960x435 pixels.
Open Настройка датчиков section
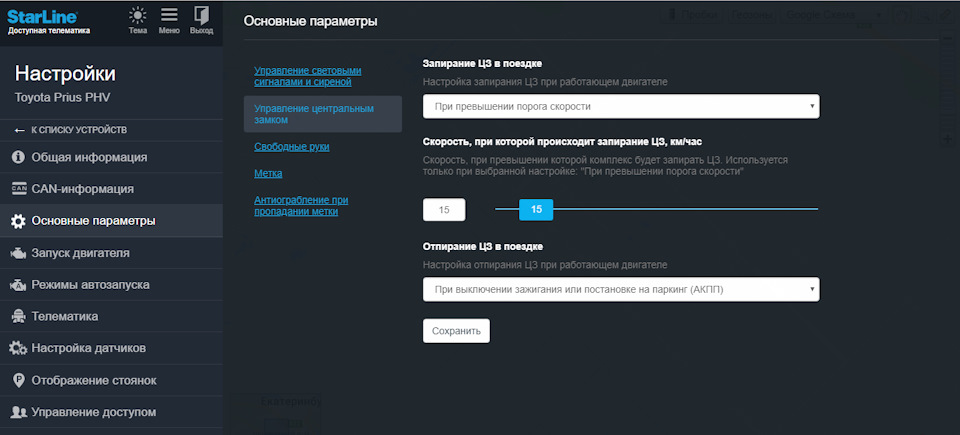click(111, 349)
